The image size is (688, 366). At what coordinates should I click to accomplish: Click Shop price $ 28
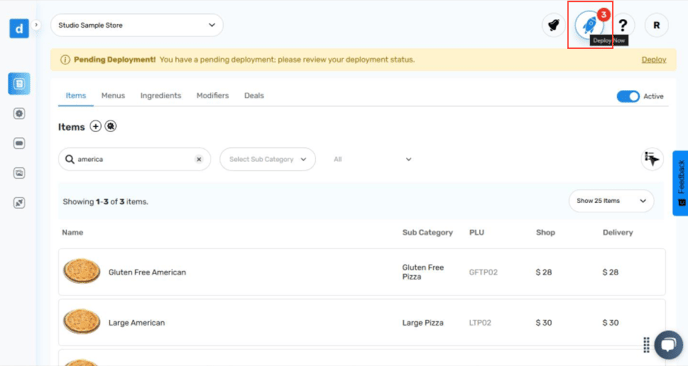click(544, 273)
